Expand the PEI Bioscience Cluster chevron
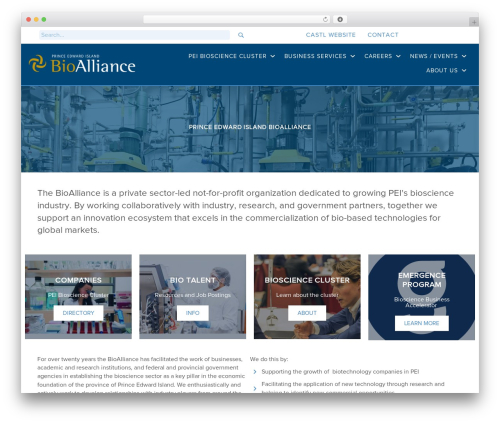 273,56
